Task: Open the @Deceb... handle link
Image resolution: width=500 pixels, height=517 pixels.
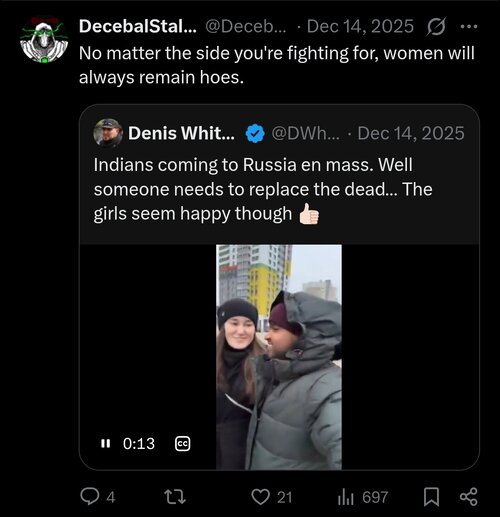Action: pos(246,26)
